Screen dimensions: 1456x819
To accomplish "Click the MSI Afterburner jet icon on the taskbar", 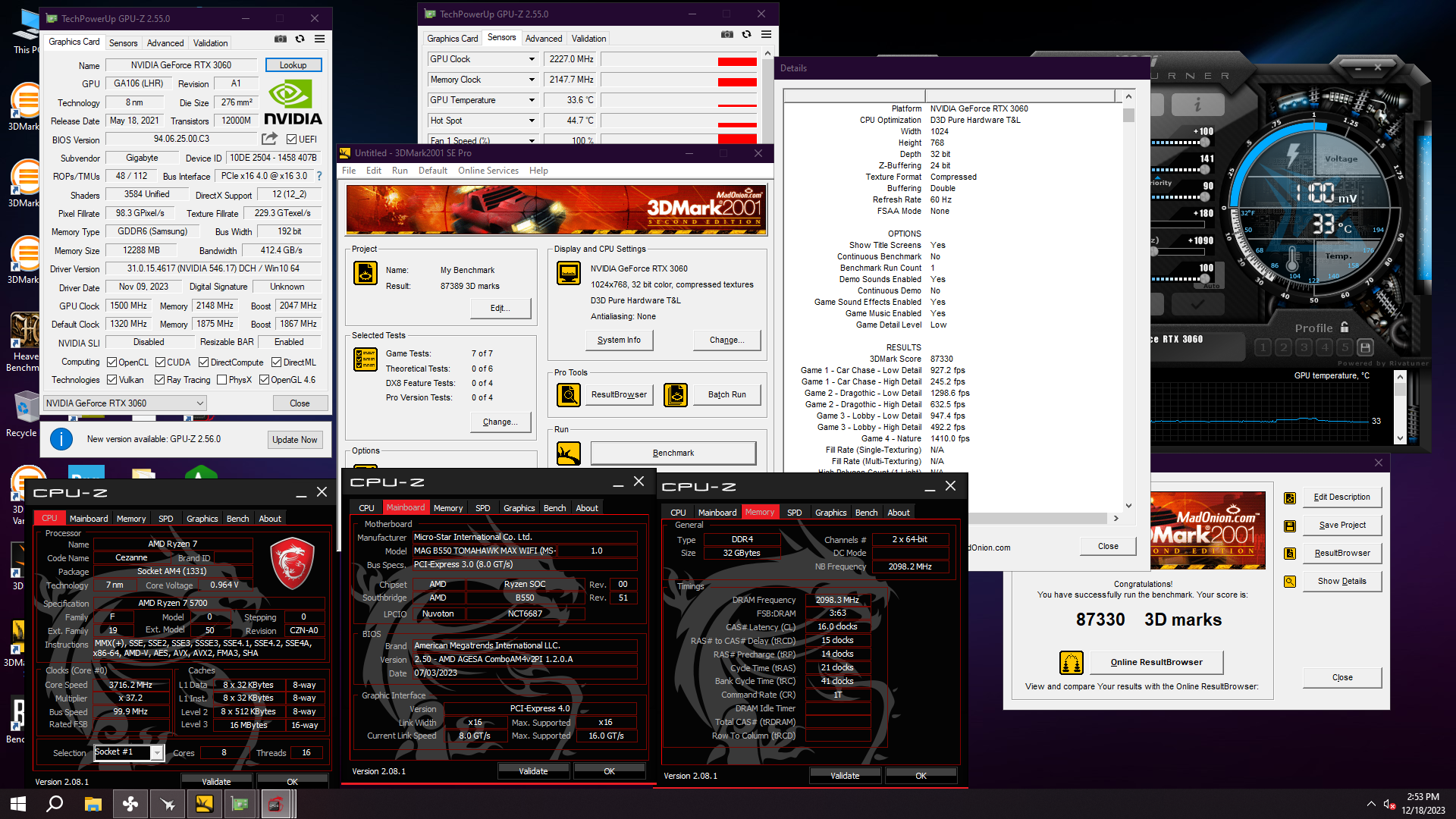I will pyautogui.click(x=168, y=804).
